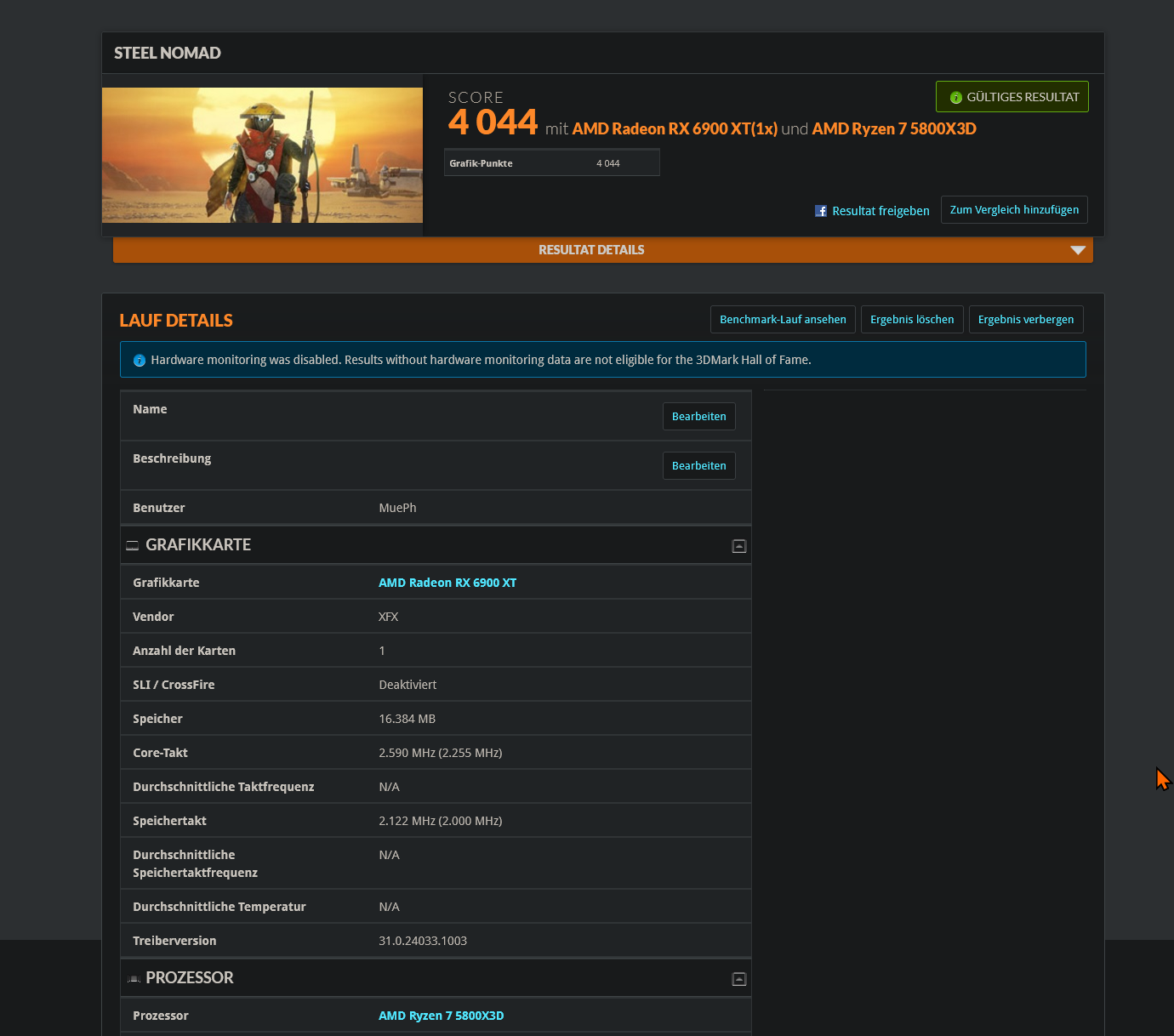1174x1036 pixels.
Task: Click Speichertakt value 2.122 MHz (2.000 MHz)
Action: 441,821
